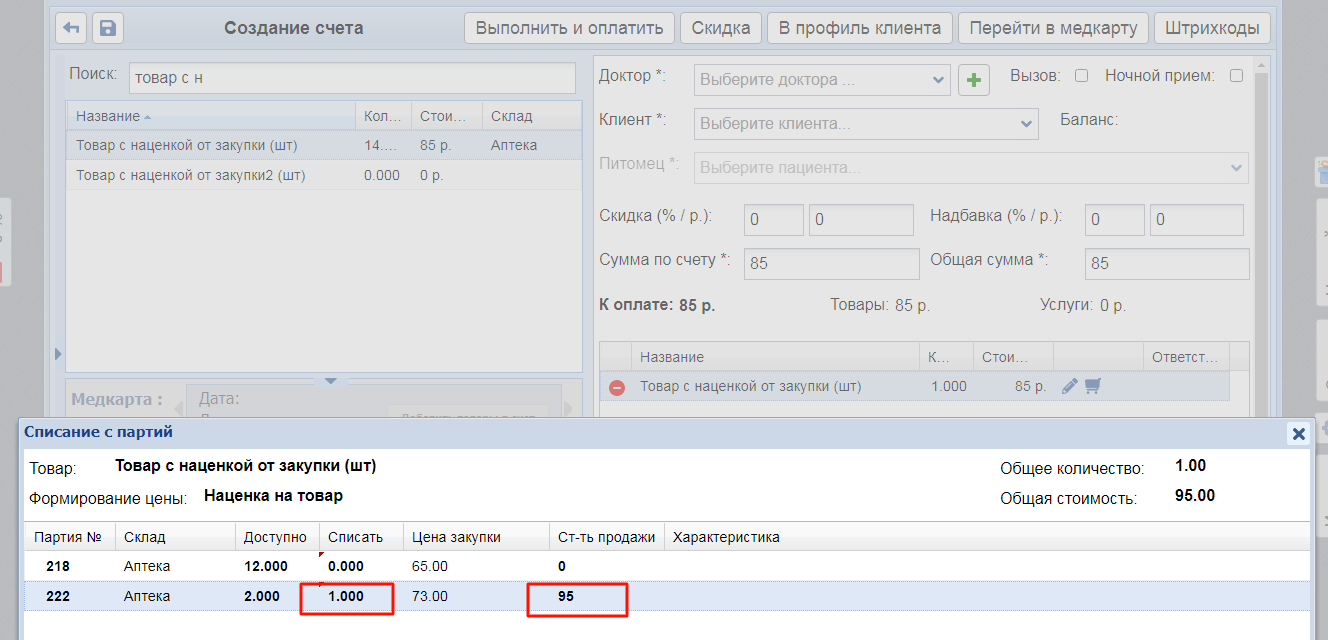Click the save floppy disk icon
Viewport: 1328px width, 640px height.
click(108, 28)
